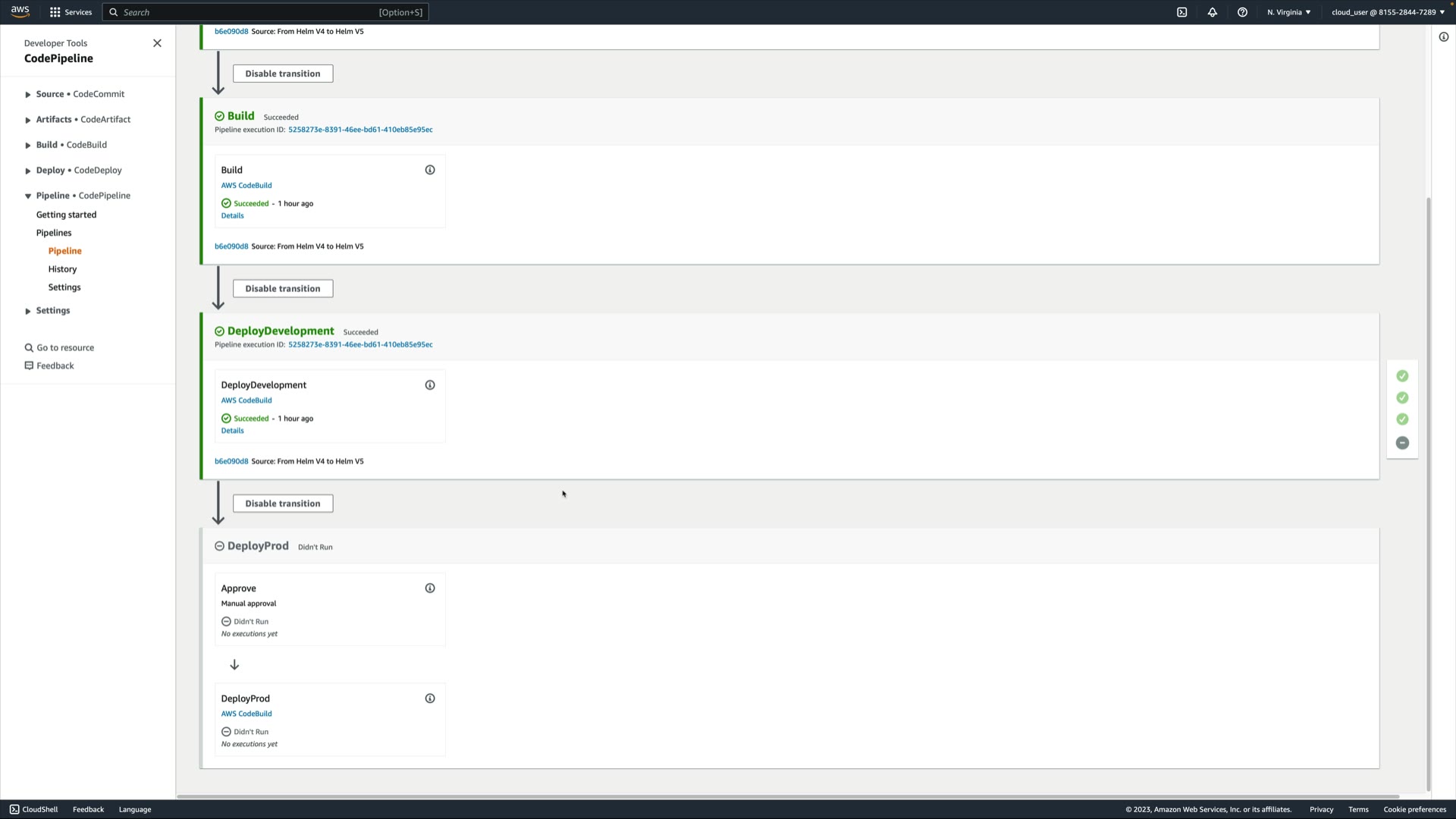The image size is (1456, 819).
Task: Open History in pipeline navigation
Action: pyautogui.click(x=62, y=269)
